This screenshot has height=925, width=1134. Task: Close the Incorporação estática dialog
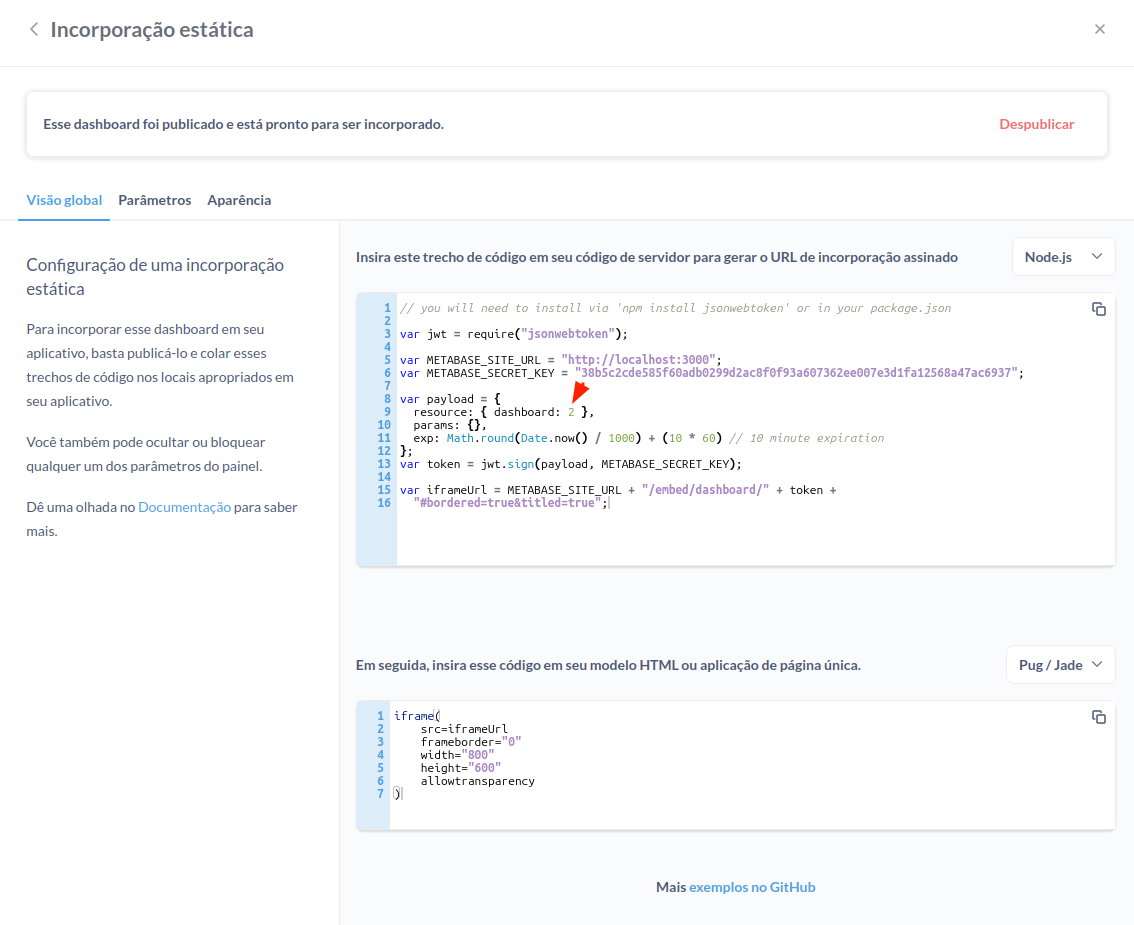tap(1099, 29)
